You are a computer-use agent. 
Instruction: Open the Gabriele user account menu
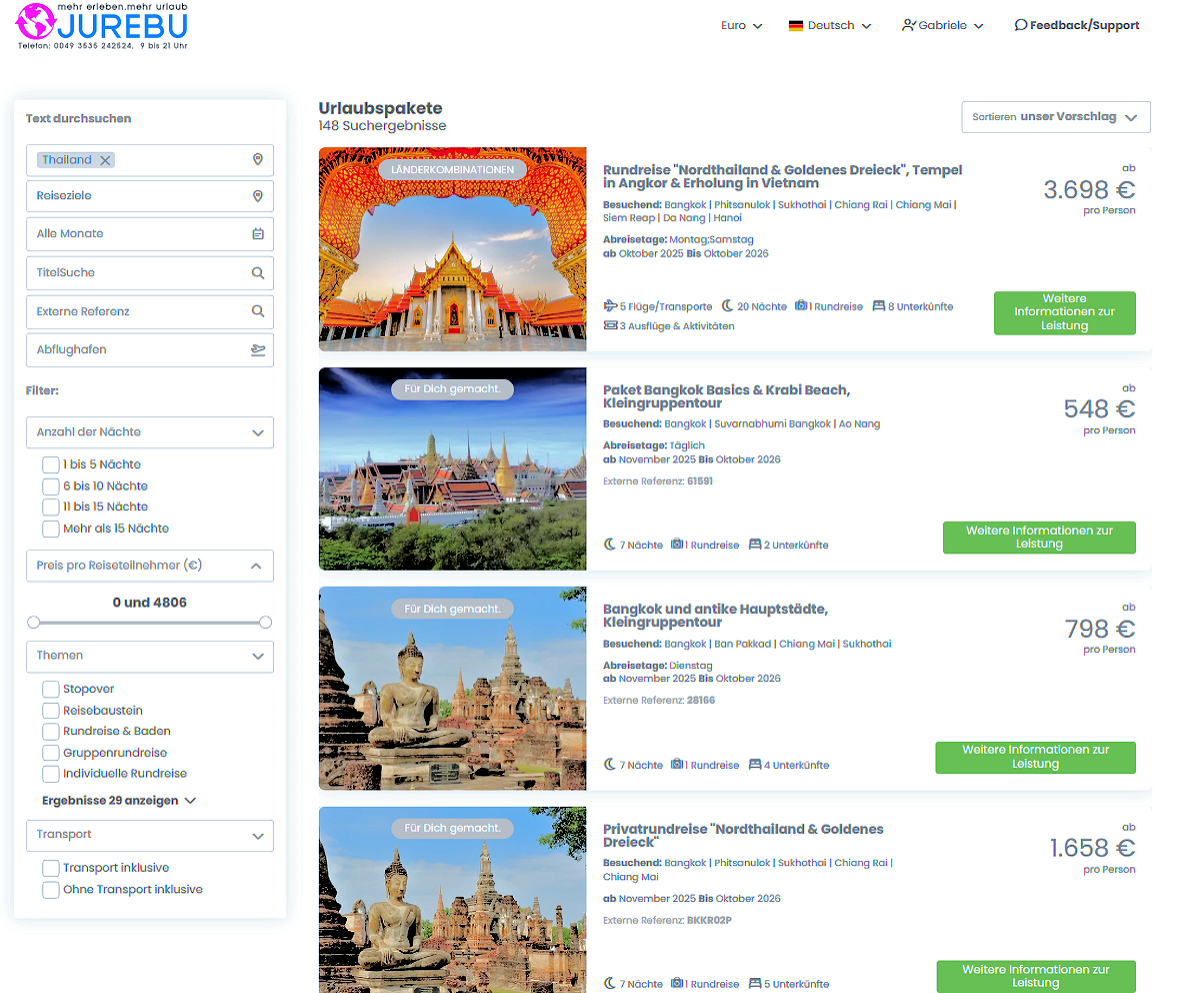pos(942,26)
